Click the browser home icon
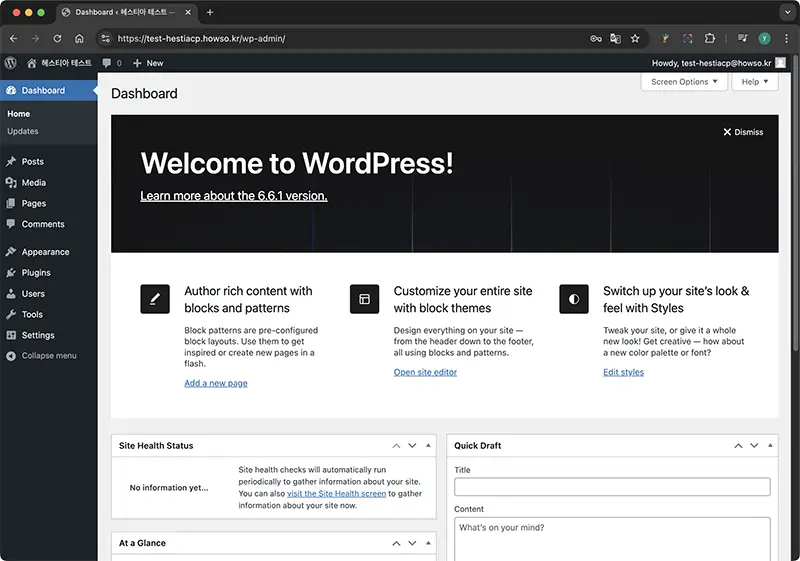 (x=79, y=38)
